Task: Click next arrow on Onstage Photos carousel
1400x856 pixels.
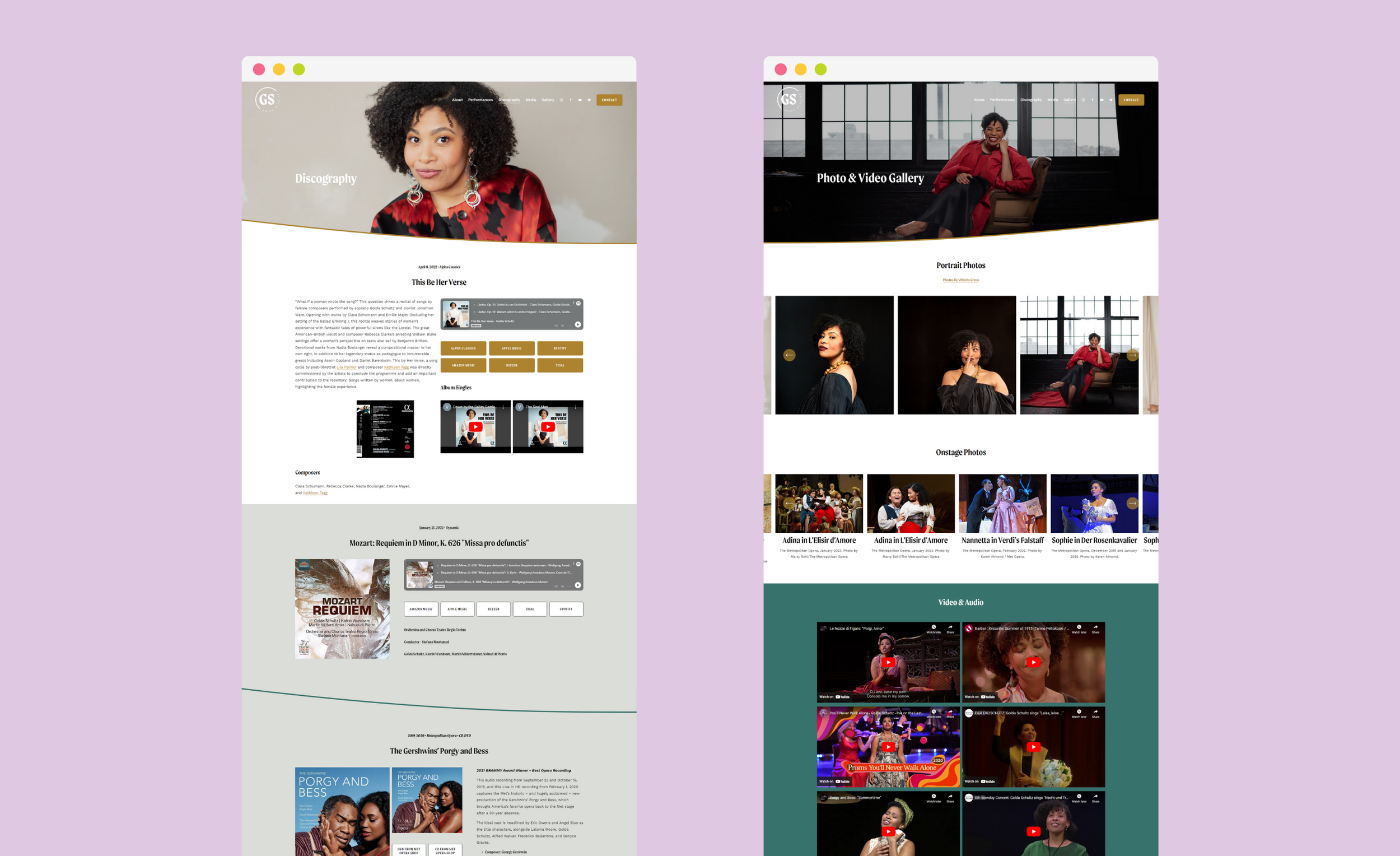Action: pyautogui.click(x=1132, y=503)
